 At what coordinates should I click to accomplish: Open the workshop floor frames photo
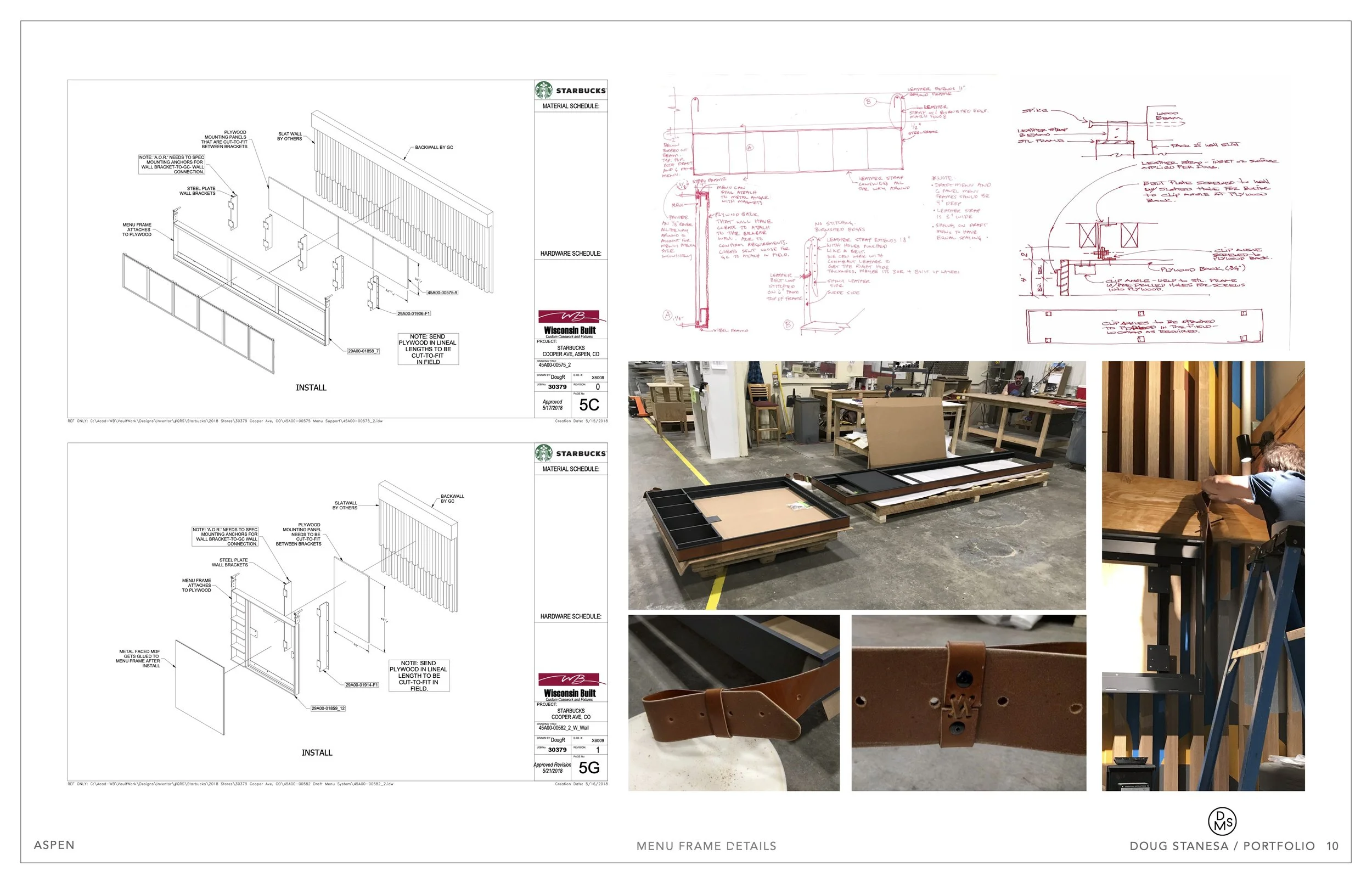pyautogui.click(x=857, y=485)
